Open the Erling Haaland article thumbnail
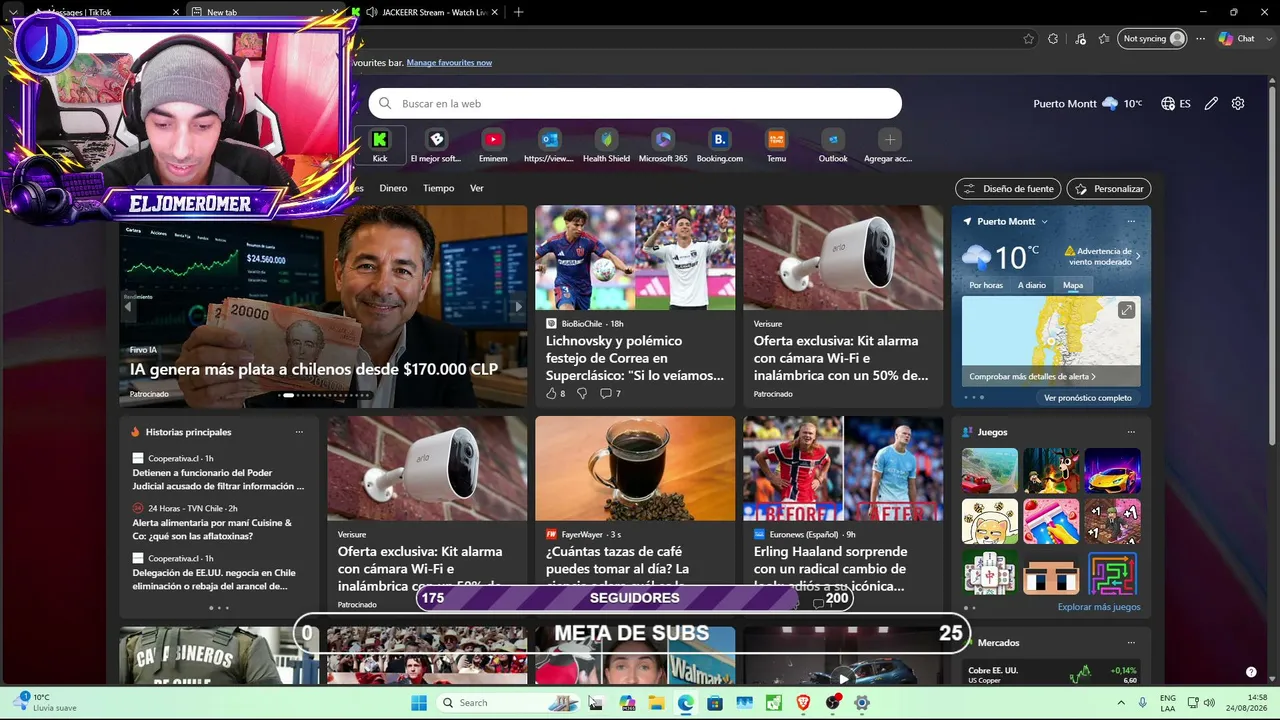The width and height of the screenshot is (1280, 720). pyautogui.click(x=843, y=468)
